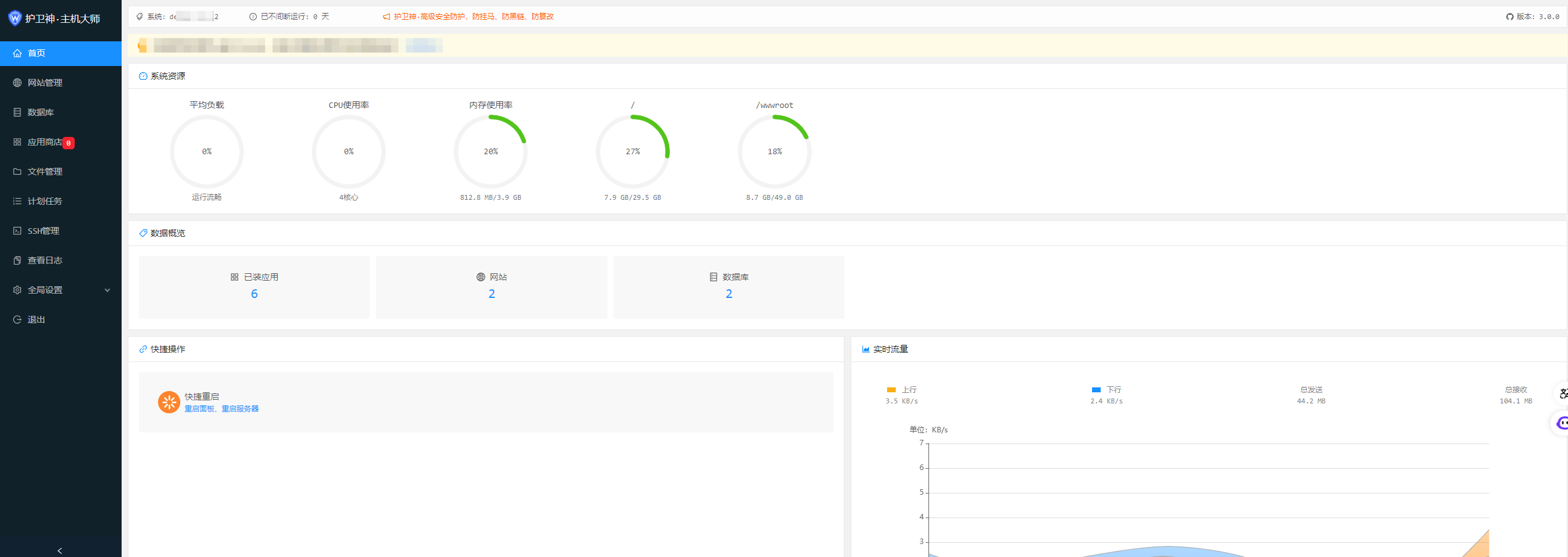Click the 7.9 GB/29.5 GB disk text
Screen dimensions: 1568x557
(633, 197)
